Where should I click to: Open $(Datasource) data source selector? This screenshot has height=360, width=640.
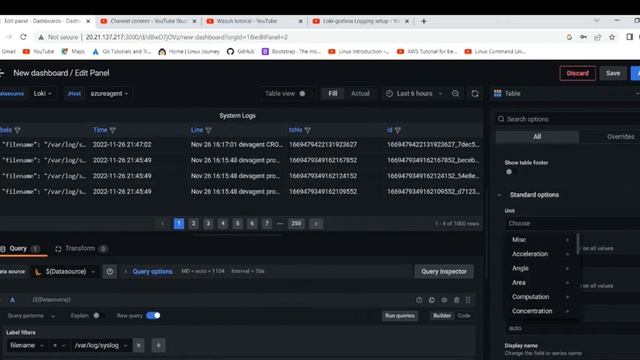point(65,271)
